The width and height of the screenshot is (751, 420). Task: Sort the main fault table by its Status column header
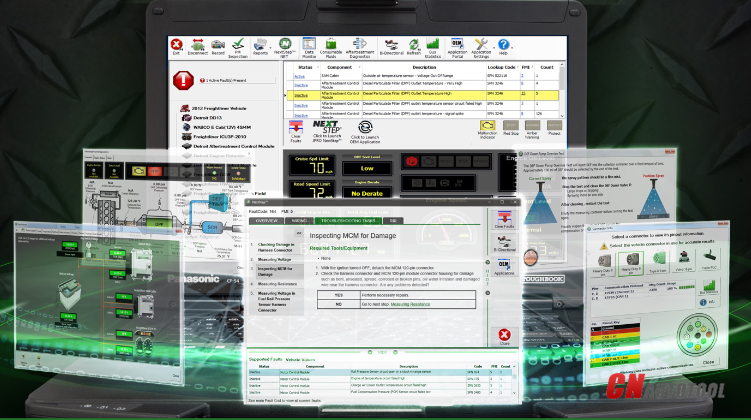tap(305, 68)
